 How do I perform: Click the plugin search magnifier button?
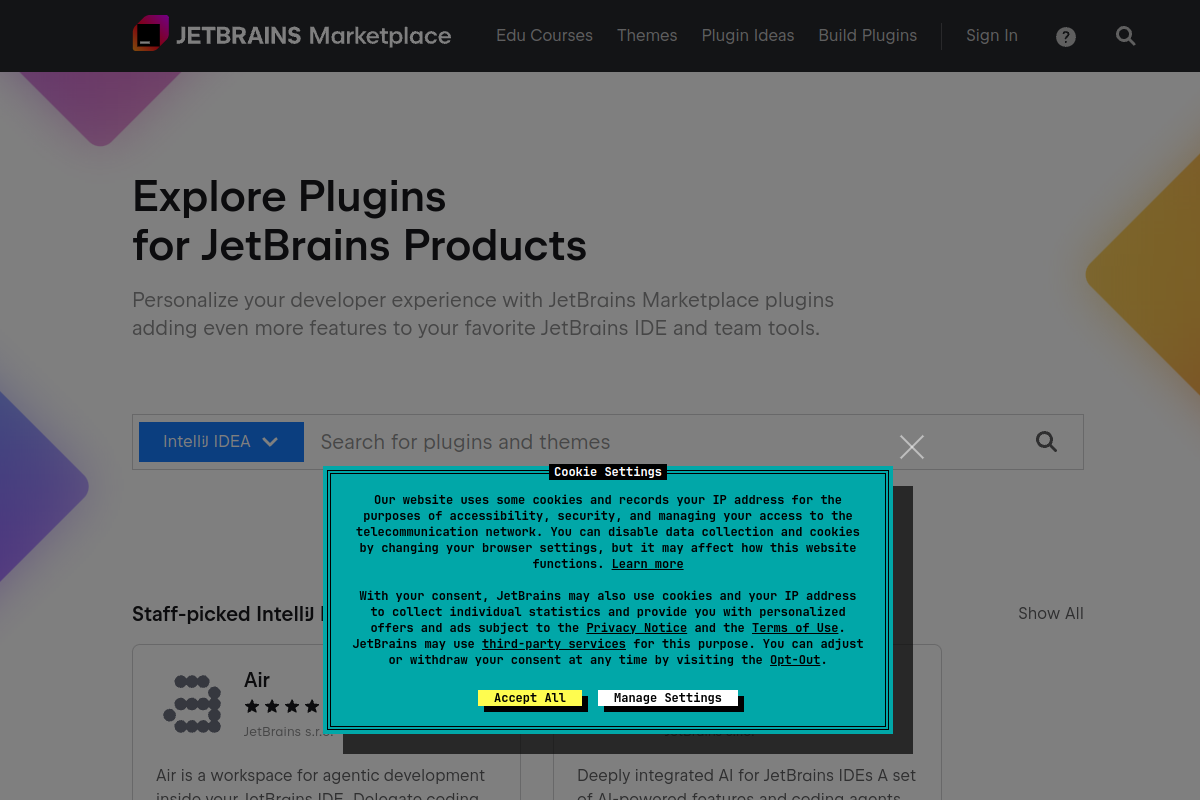coord(1046,442)
